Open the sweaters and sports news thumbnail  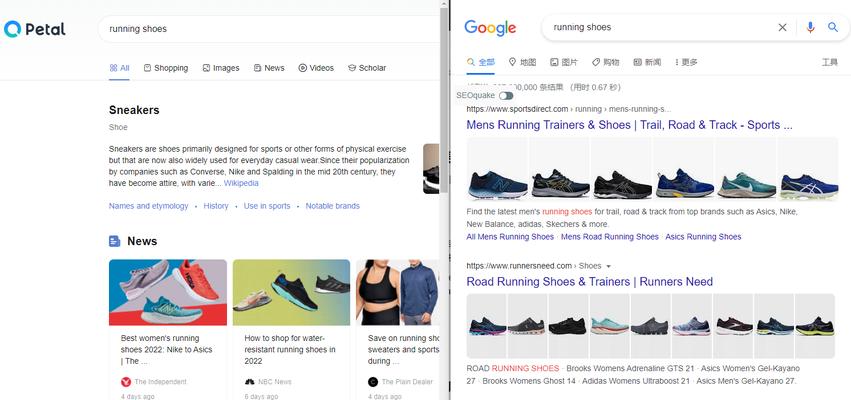[397, 293]
